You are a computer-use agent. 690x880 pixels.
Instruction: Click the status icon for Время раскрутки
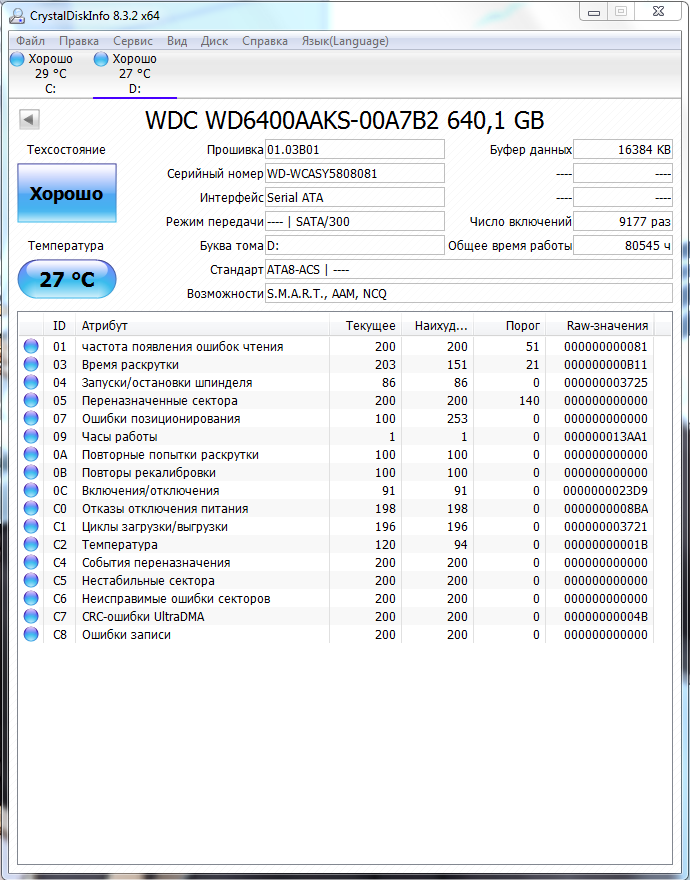pos(31,364)
